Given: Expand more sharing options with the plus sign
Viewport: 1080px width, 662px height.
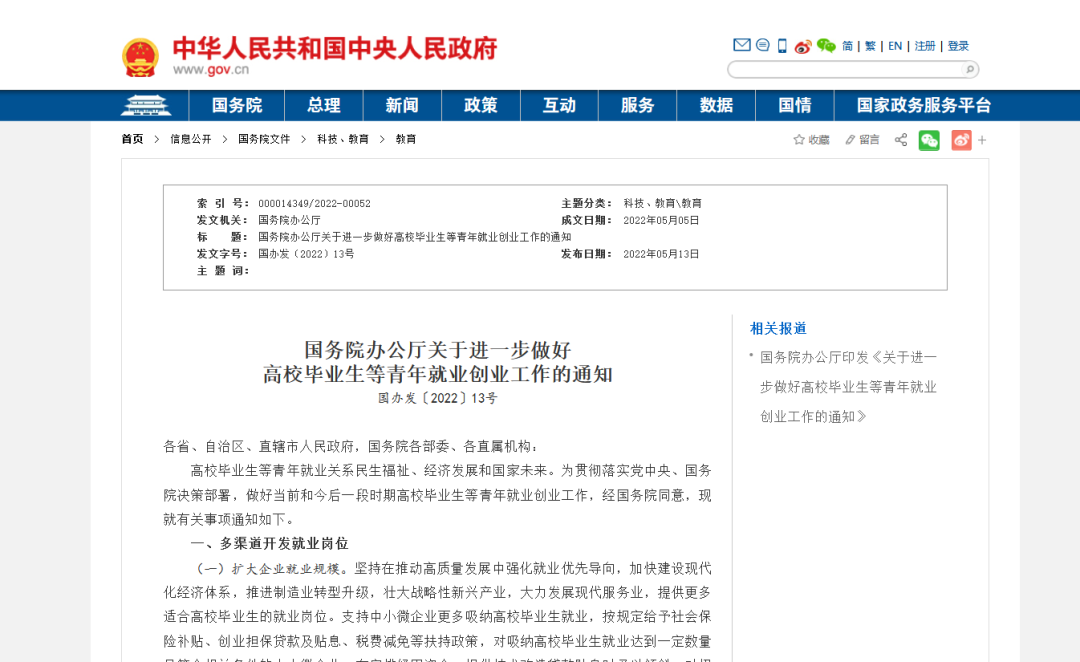Looking at the screenshot, I should pyautogui.click(x=981, y=140).
